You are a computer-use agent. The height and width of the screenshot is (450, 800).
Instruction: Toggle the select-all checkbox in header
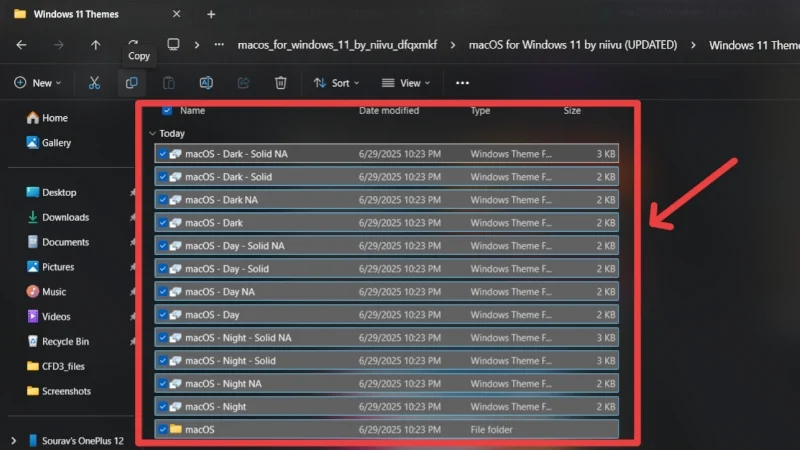pyautogui.click(x=167, y=110)
